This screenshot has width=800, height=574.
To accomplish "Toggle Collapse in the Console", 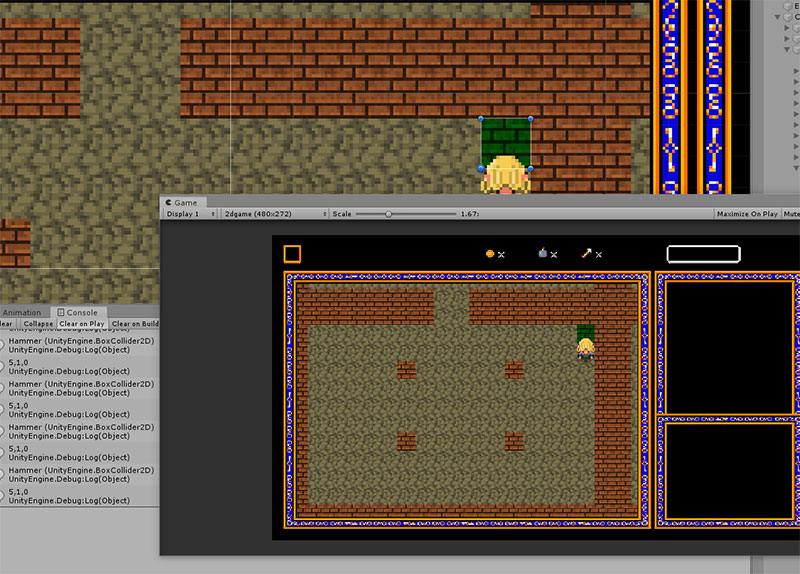I will click(38, 324).
